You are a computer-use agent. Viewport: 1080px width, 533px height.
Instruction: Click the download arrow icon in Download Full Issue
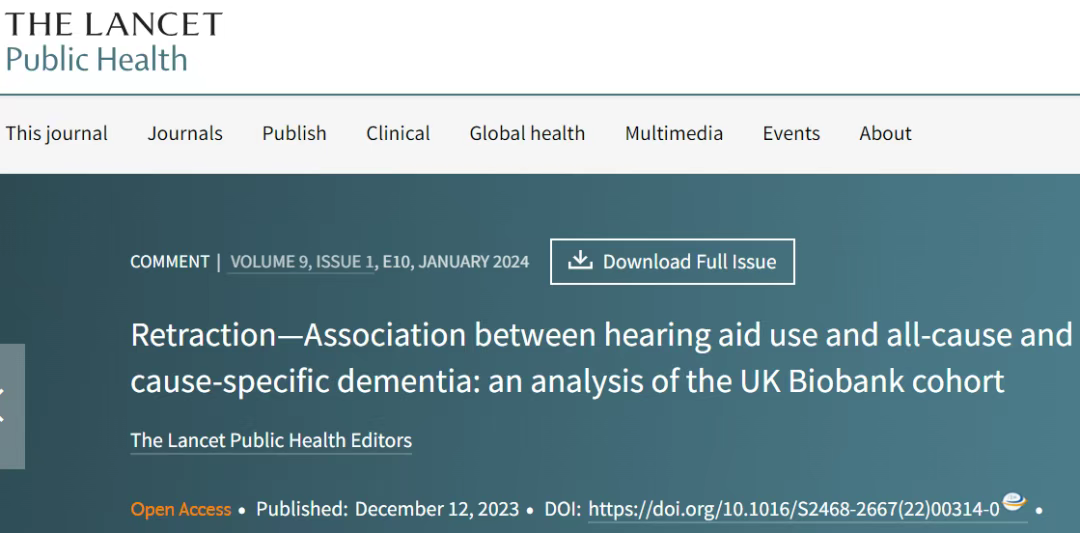point(580,261)
